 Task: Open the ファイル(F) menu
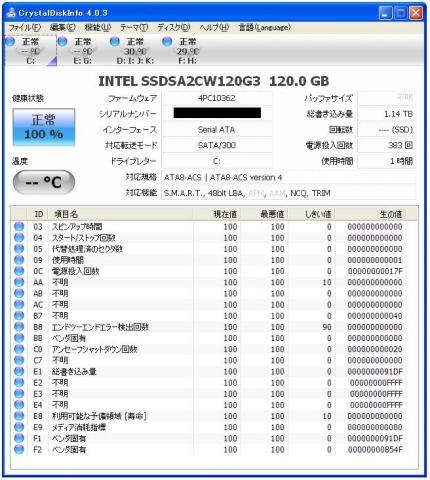tap(25, 28)
